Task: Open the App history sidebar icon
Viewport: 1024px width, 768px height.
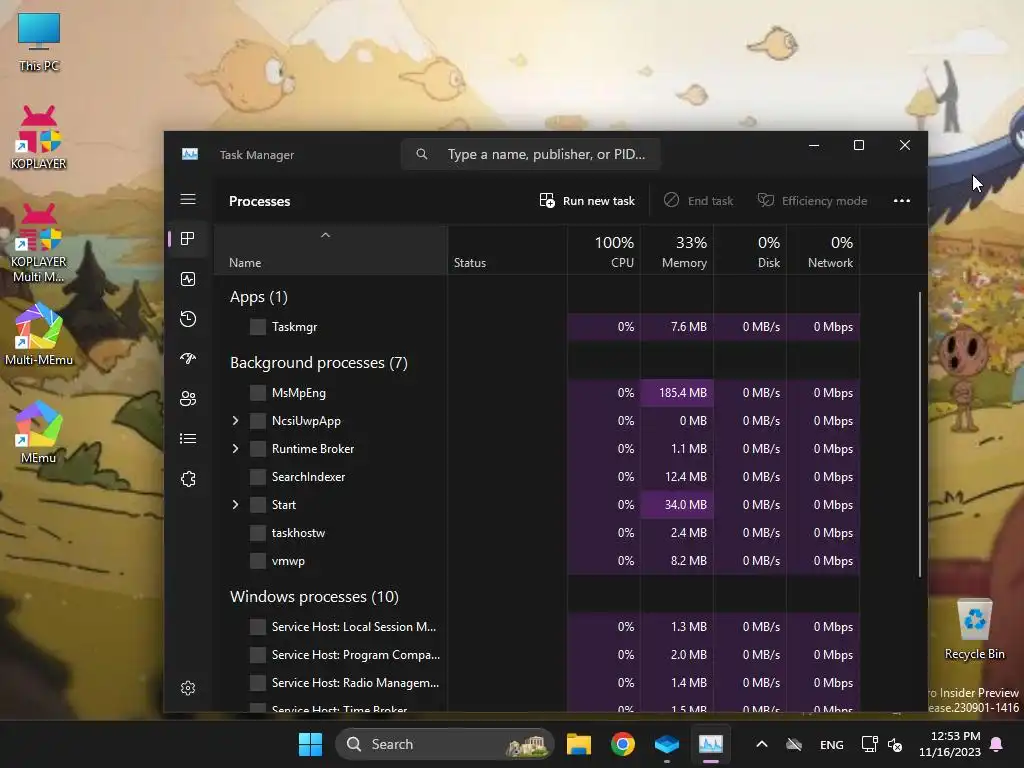Action: click(188, 319)
